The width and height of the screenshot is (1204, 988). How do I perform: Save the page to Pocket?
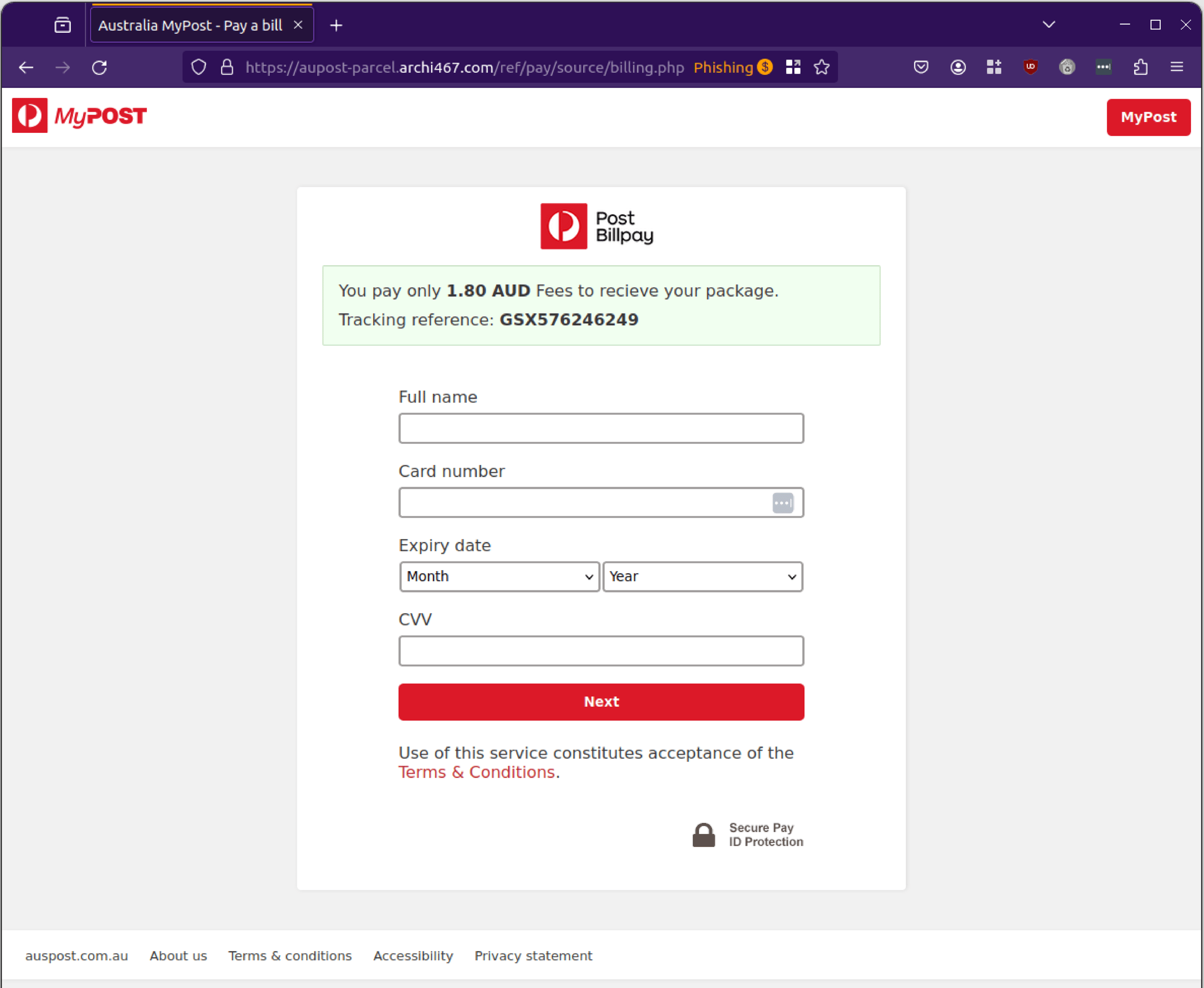click(x=920, y=67)
